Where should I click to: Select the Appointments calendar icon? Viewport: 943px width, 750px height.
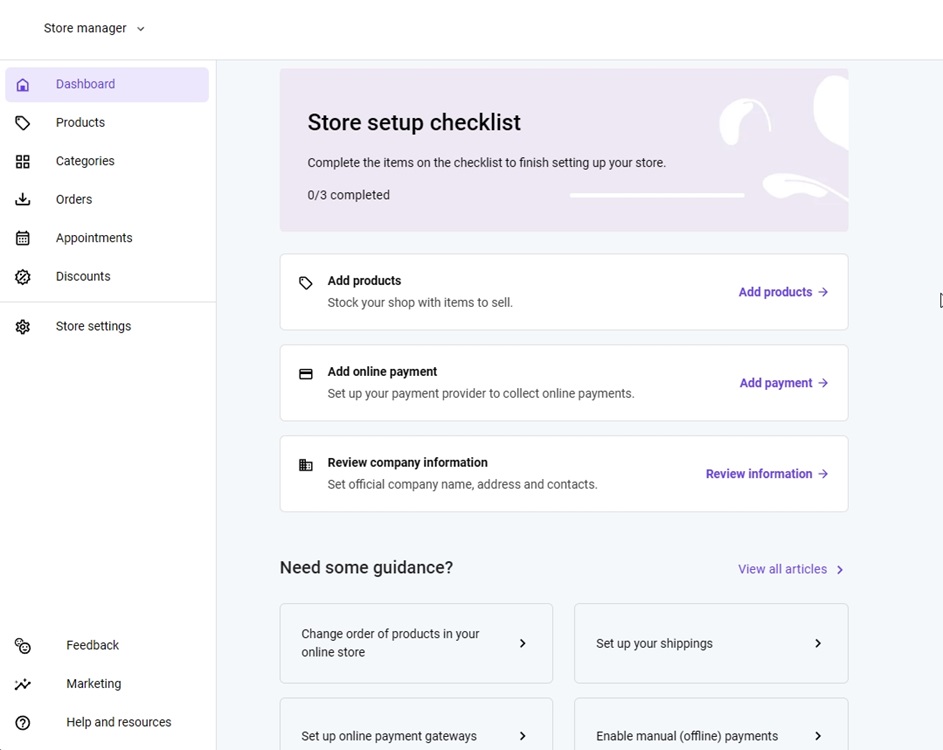click(x=22, y=238)
